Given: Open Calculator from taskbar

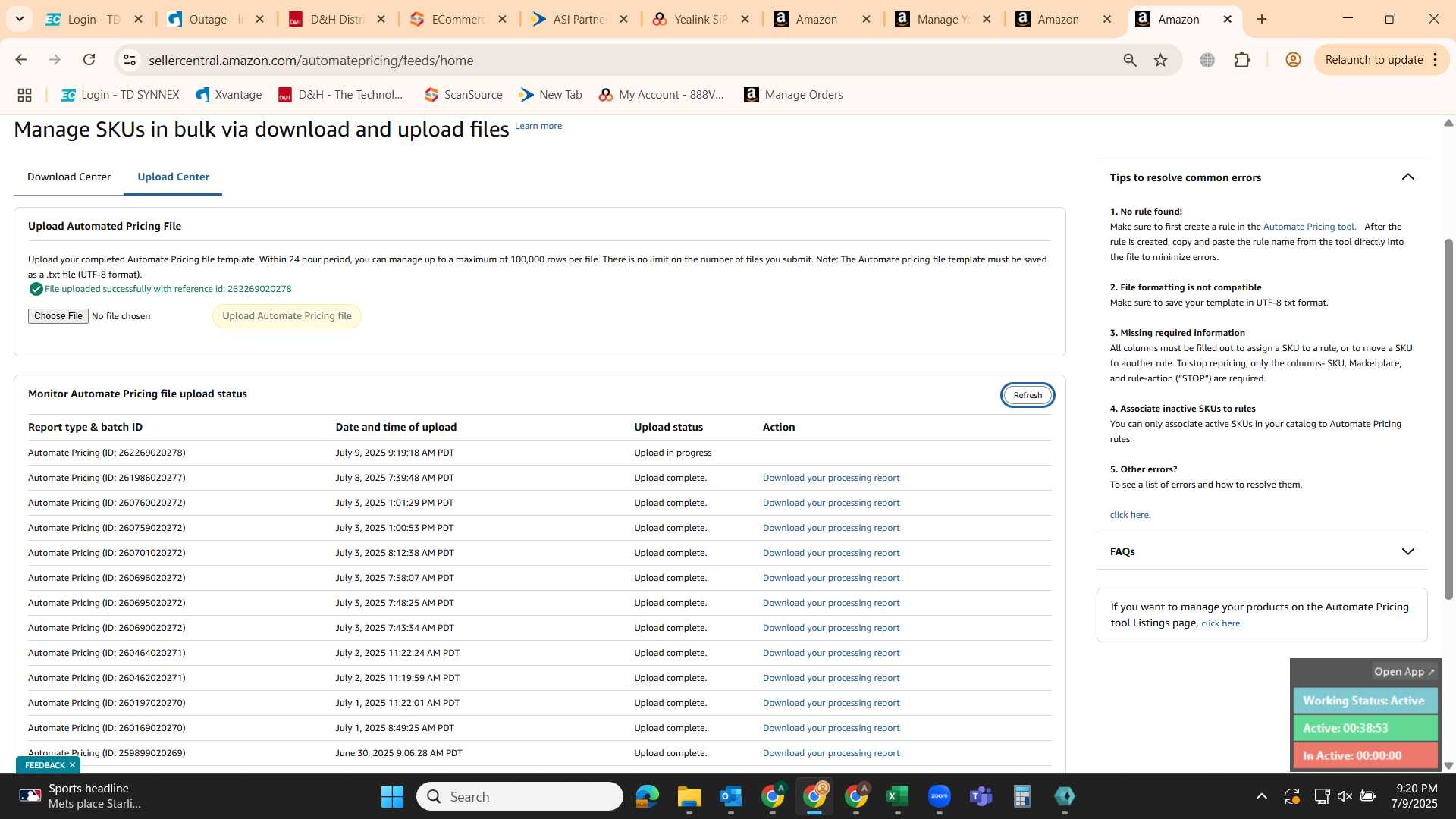Looking at the screenshot, I should 1022,796.
